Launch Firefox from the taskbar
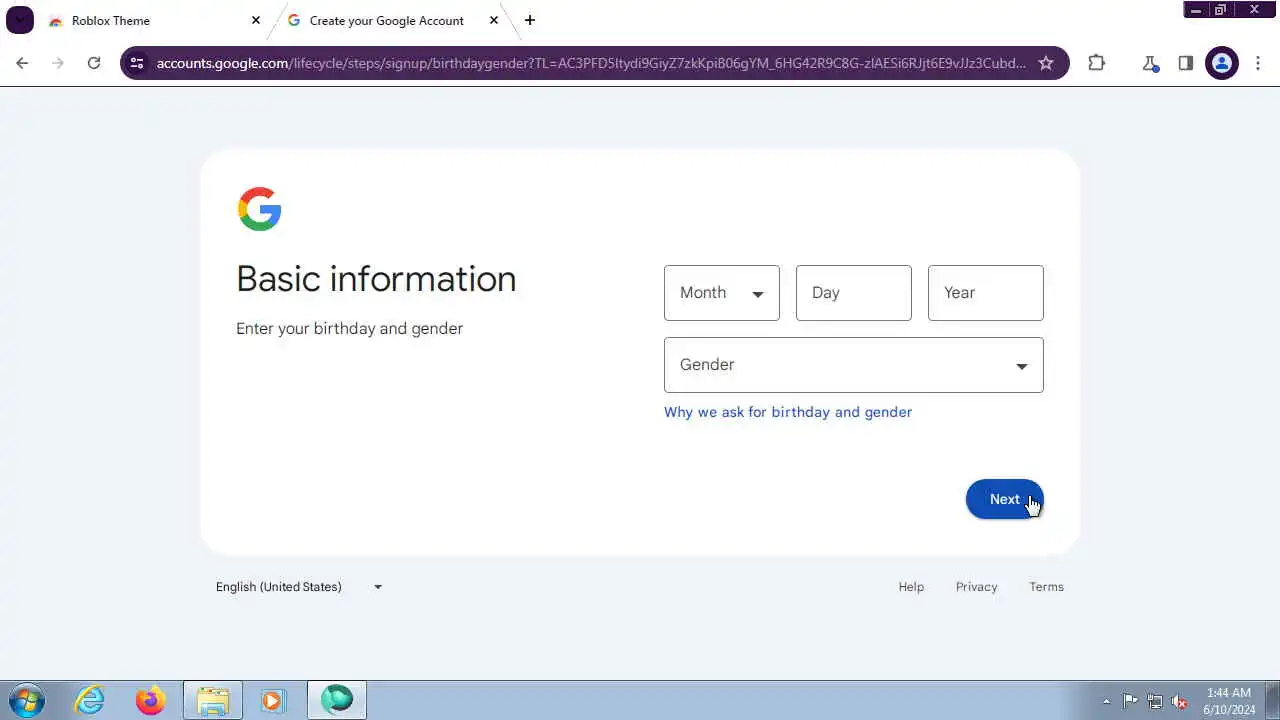 tap(151, 700)
